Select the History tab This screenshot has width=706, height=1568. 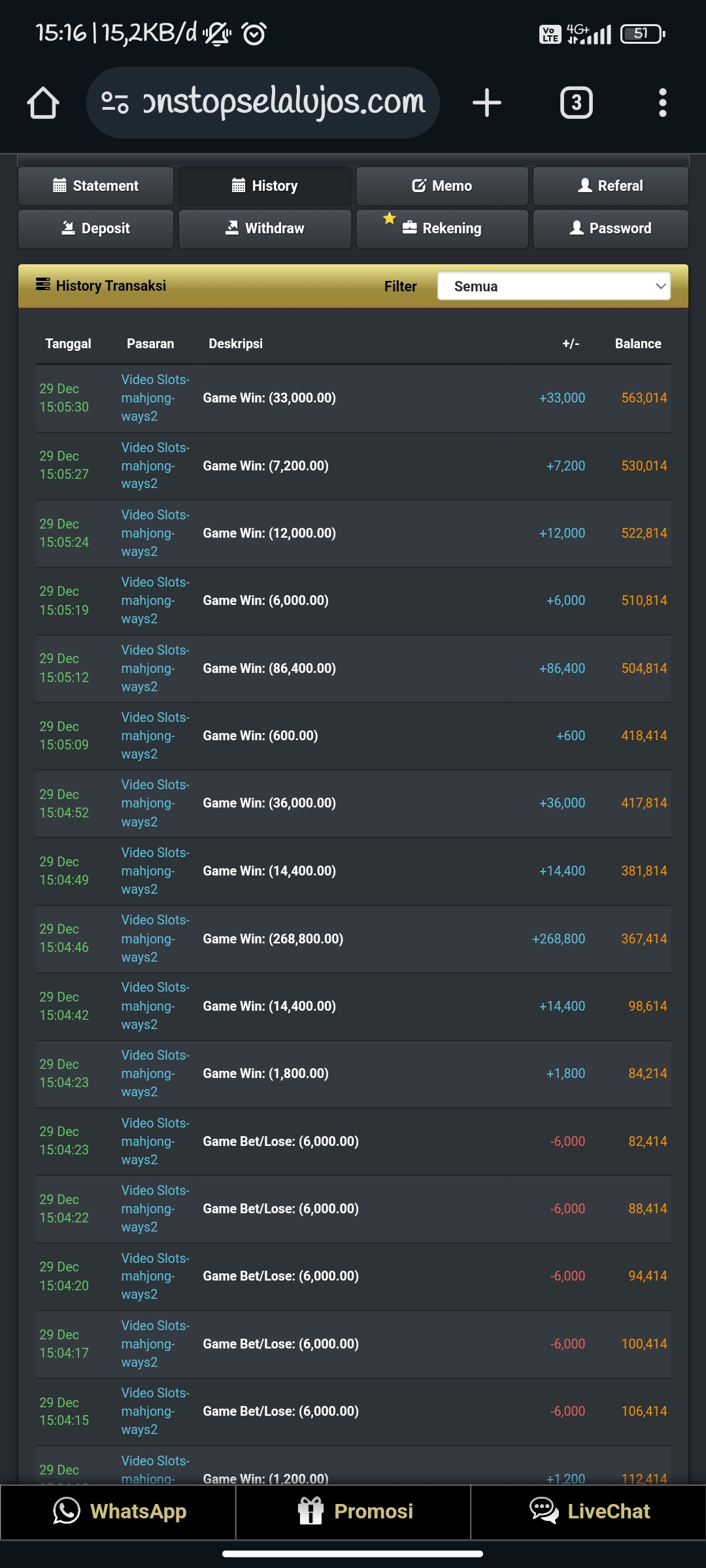pyautogui.click(x=265, y=186)
